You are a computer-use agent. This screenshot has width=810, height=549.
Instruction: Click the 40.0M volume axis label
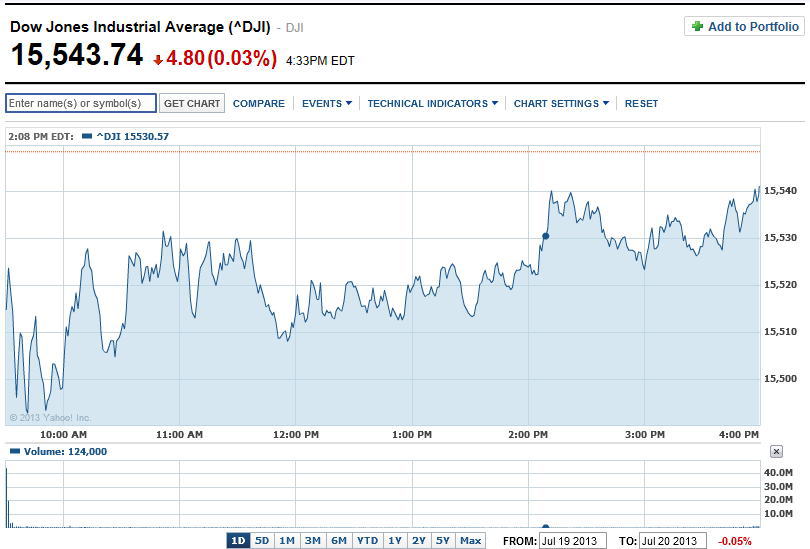coord(778,473)
